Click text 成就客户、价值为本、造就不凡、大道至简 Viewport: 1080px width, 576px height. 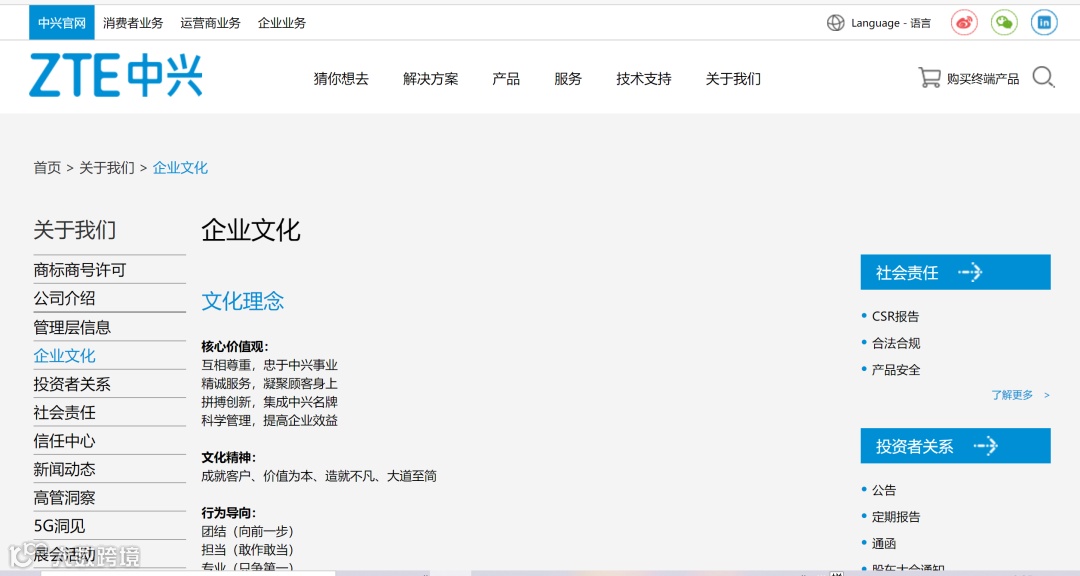[x=319, y=475]
